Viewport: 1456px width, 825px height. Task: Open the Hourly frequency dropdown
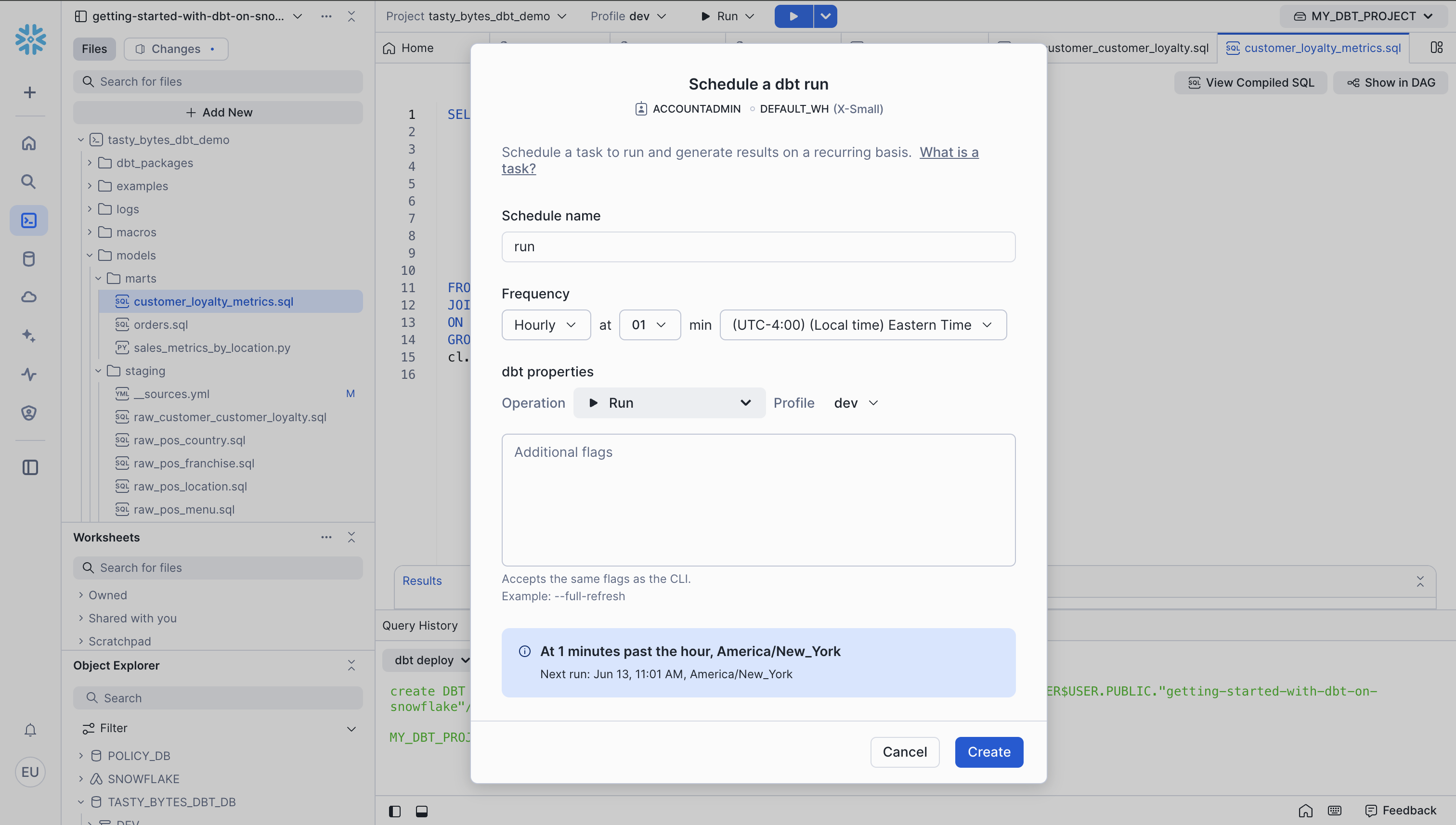coord(546,325)
